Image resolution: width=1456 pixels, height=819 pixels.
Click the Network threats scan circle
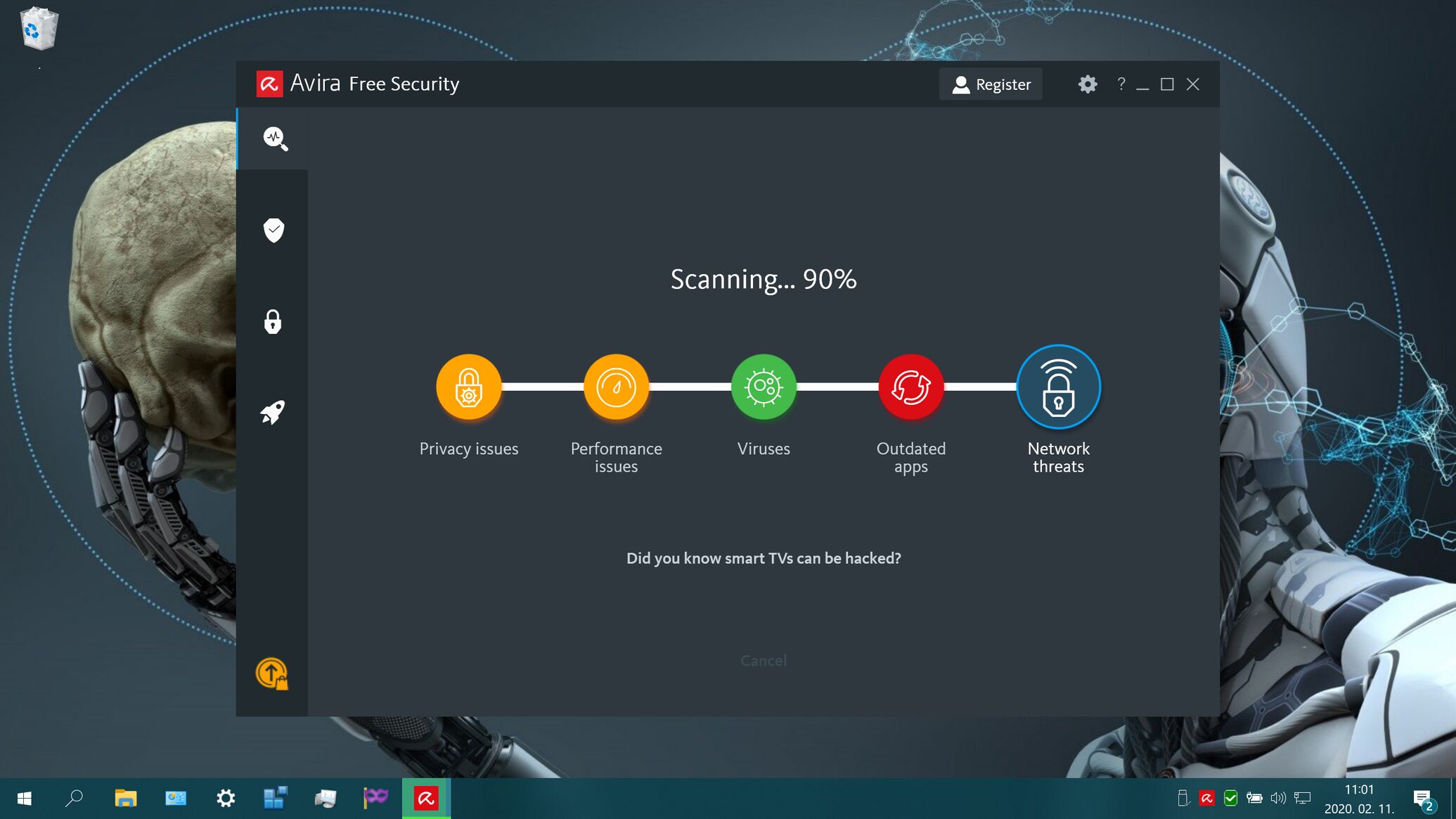point(1058,387)
